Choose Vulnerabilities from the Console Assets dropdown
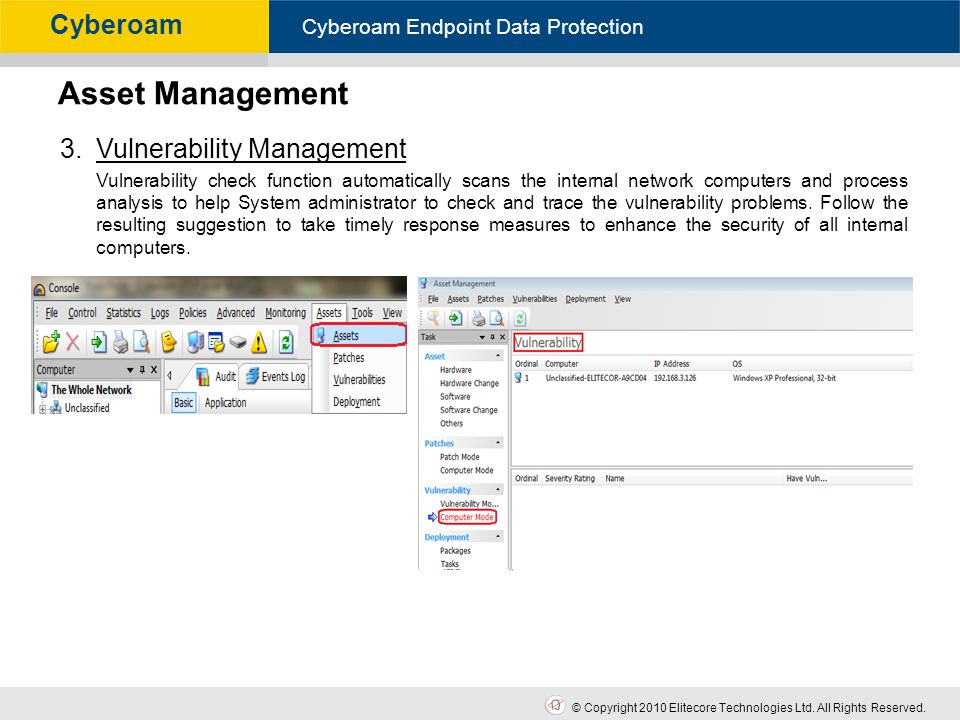Viewport: 960px width, 720px height. coord(359,380)
